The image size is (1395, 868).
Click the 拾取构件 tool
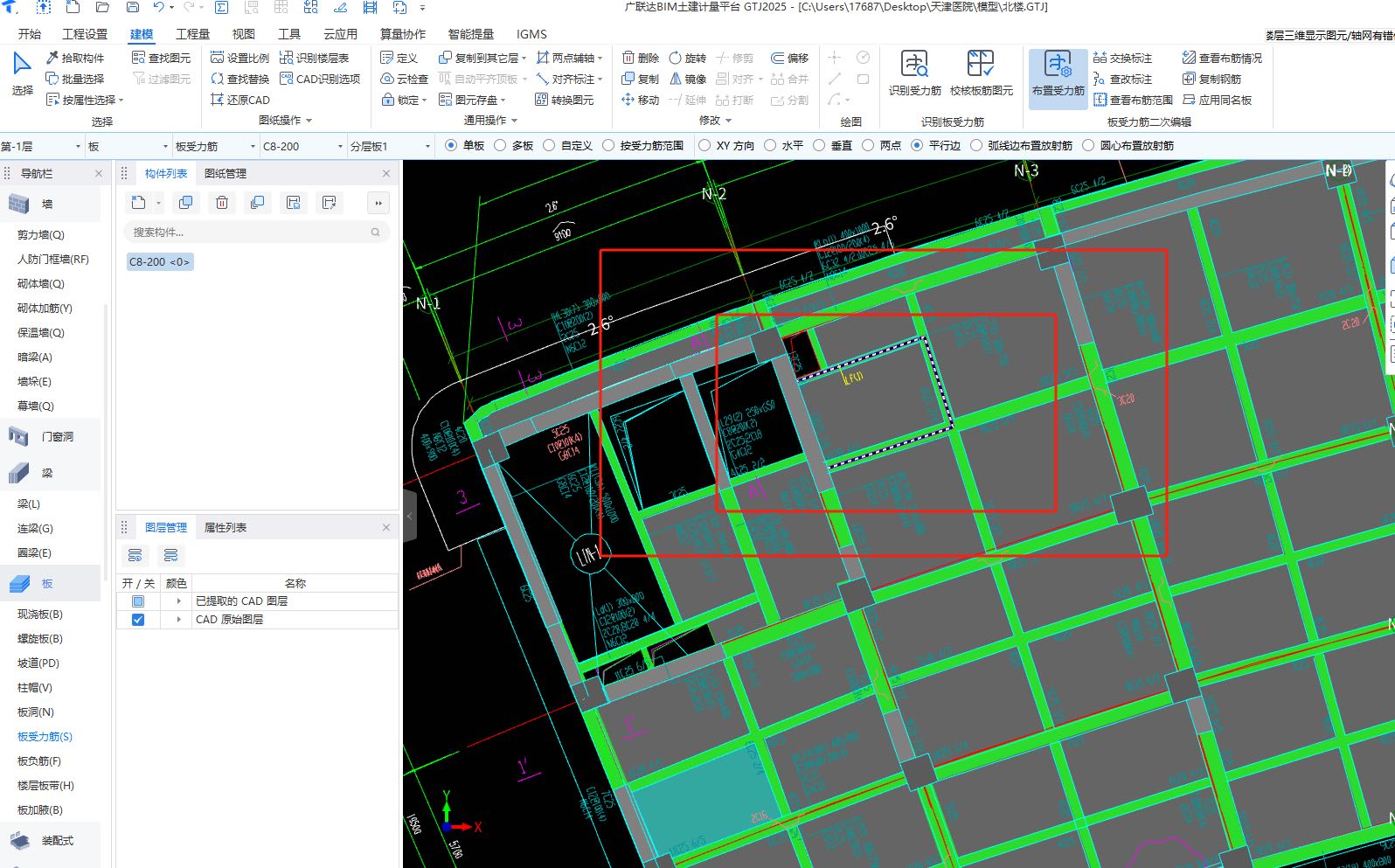pos(75,58)
